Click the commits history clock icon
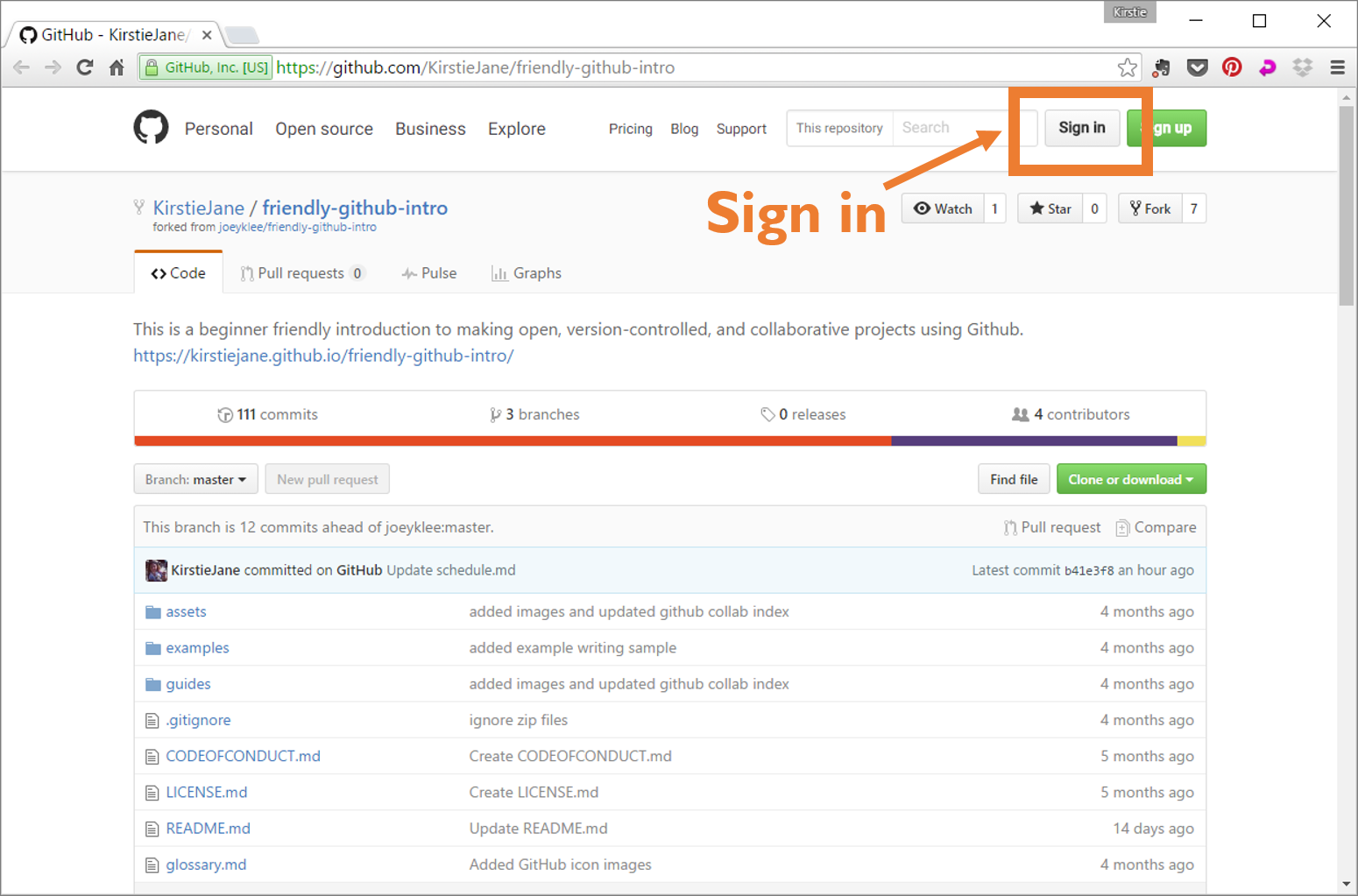Screen dimensions: 1358x896 tap(225, 415)
